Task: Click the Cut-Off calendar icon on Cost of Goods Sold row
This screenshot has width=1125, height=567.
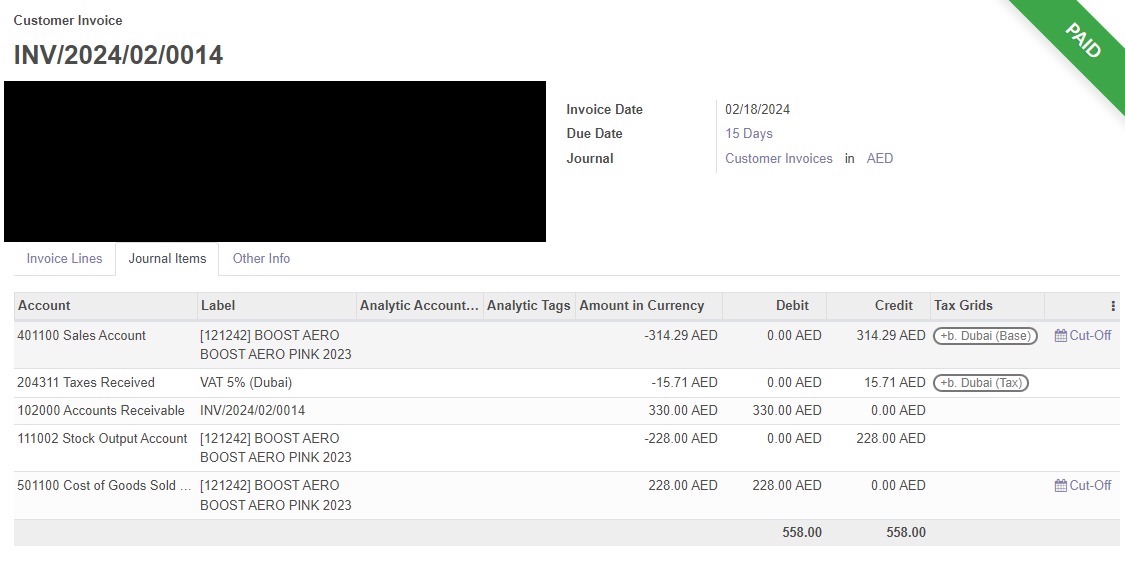Action: [1060, 485]
